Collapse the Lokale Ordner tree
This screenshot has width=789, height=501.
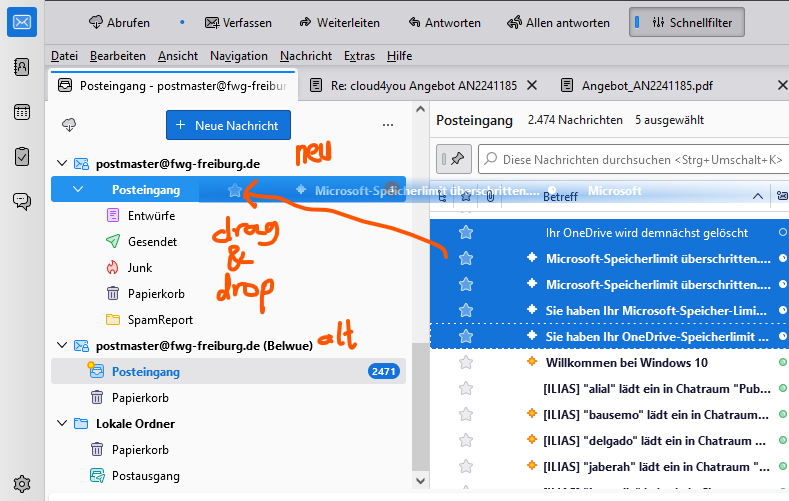63,424
